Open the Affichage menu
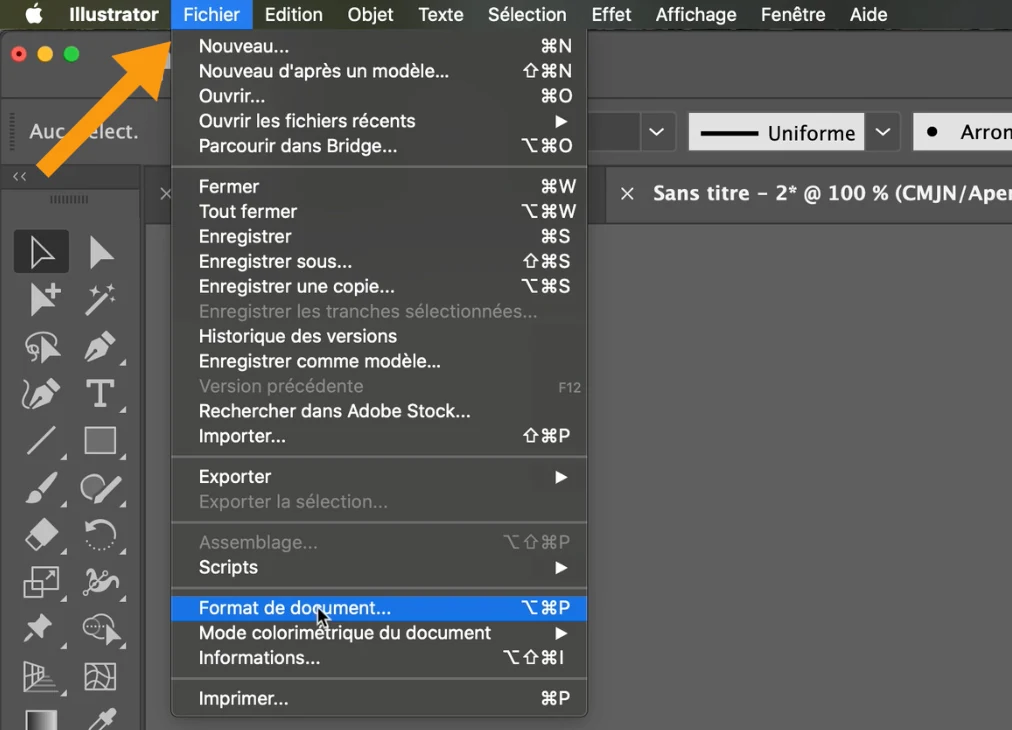This screenshot has width=1012, height=730. coord(696,14)
